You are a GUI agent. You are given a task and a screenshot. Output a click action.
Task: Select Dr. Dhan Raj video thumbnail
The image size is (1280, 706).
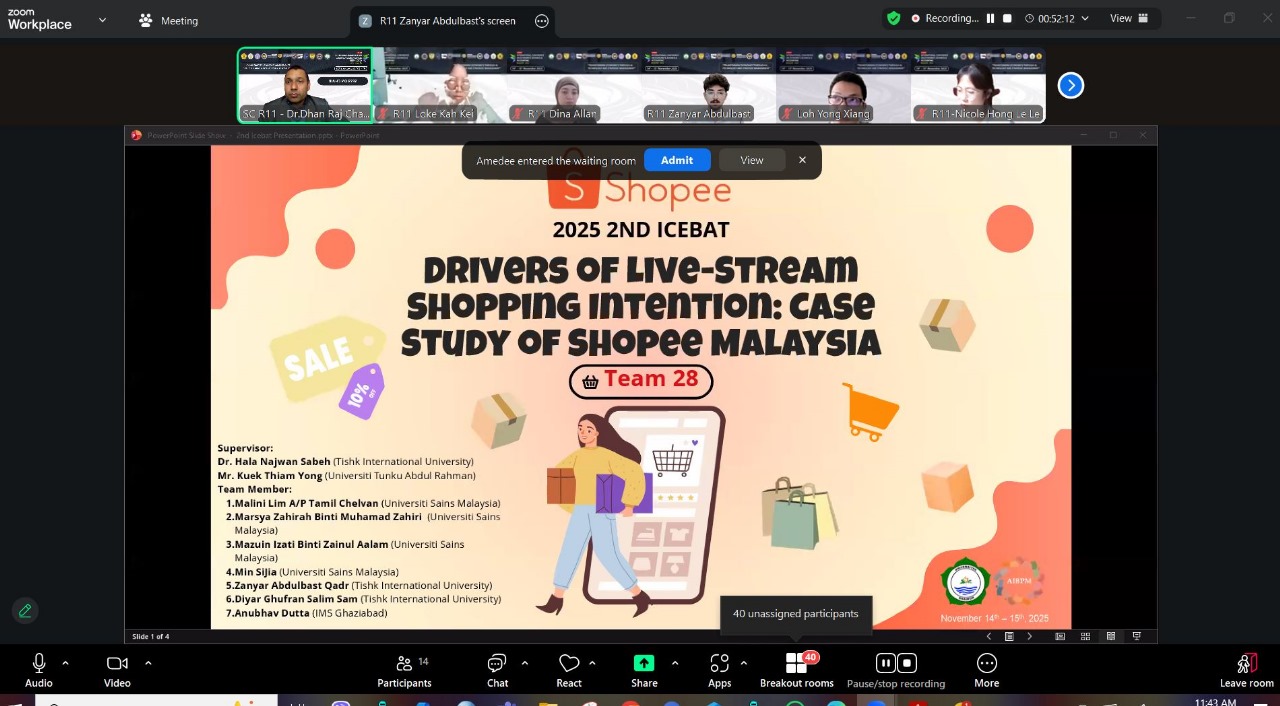coord(304,86)
